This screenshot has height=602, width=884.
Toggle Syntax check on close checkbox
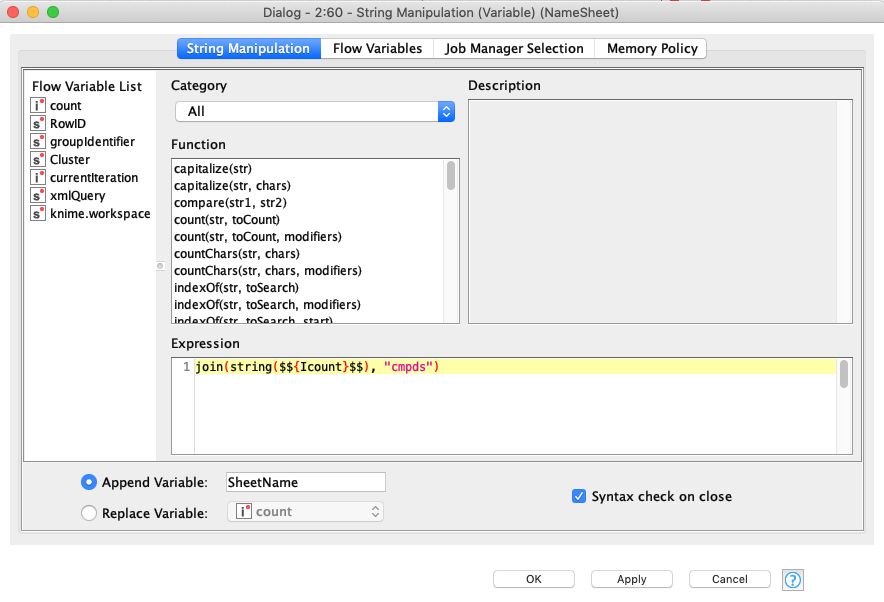[x=578, y=496]
